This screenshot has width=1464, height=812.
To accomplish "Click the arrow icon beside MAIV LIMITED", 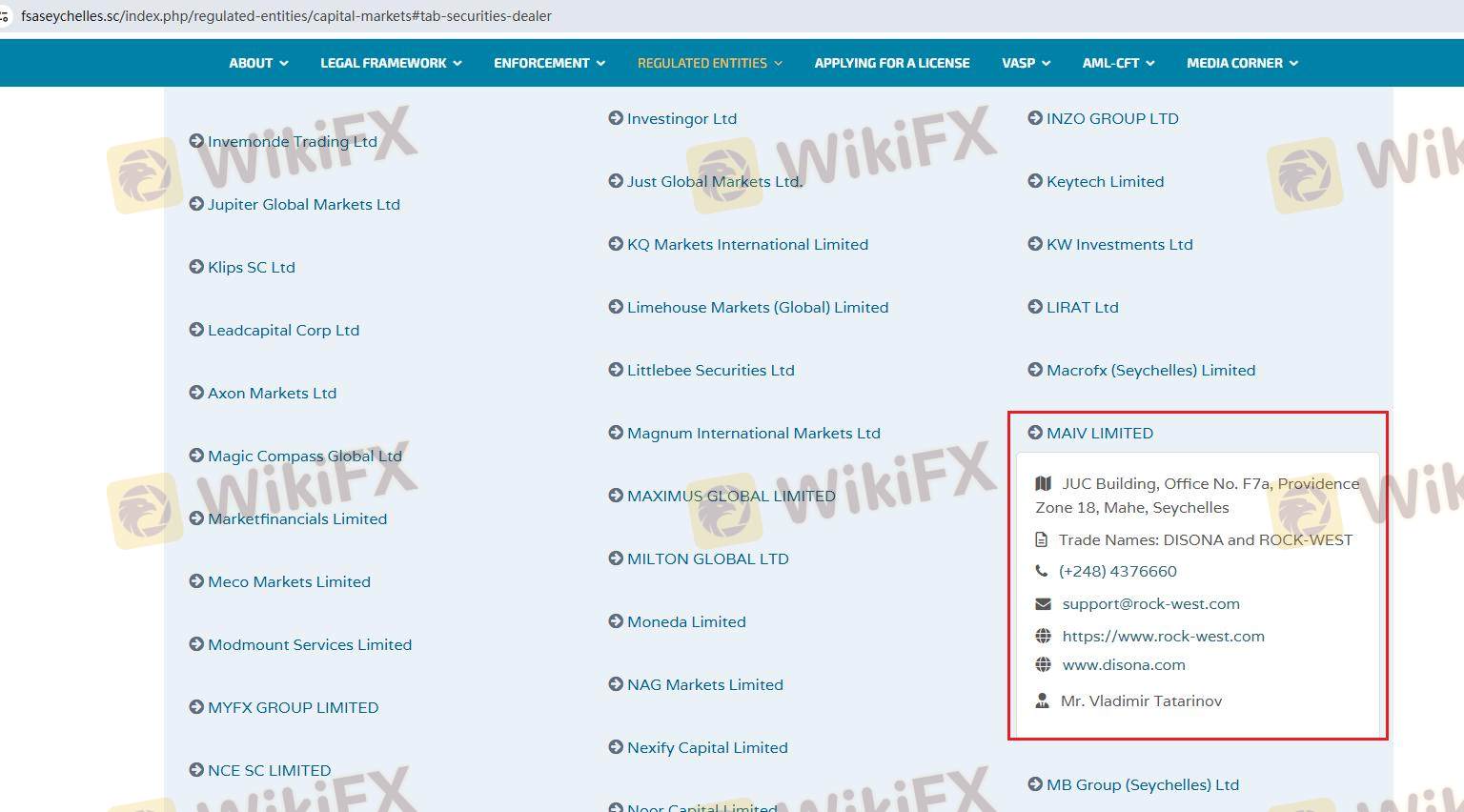I will (x=1035, y=433).
